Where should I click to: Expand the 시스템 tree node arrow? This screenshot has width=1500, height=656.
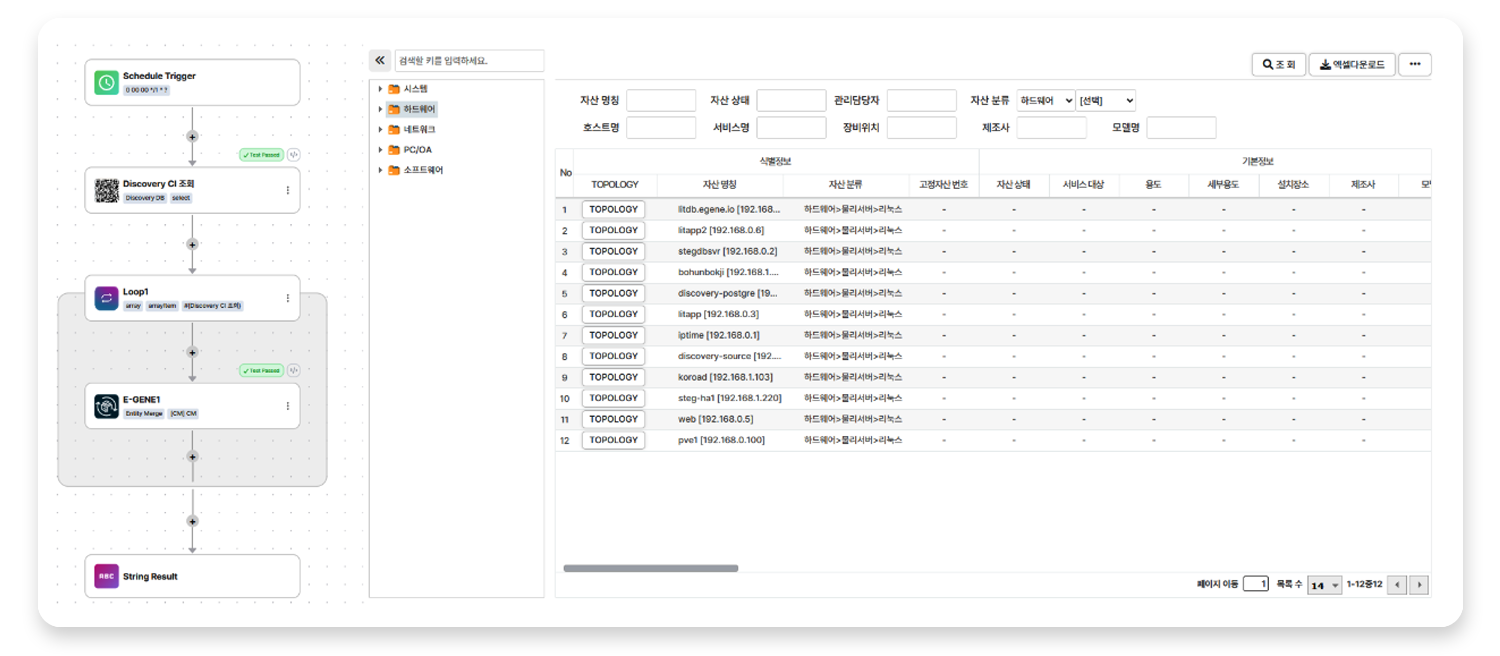(380, 89)
